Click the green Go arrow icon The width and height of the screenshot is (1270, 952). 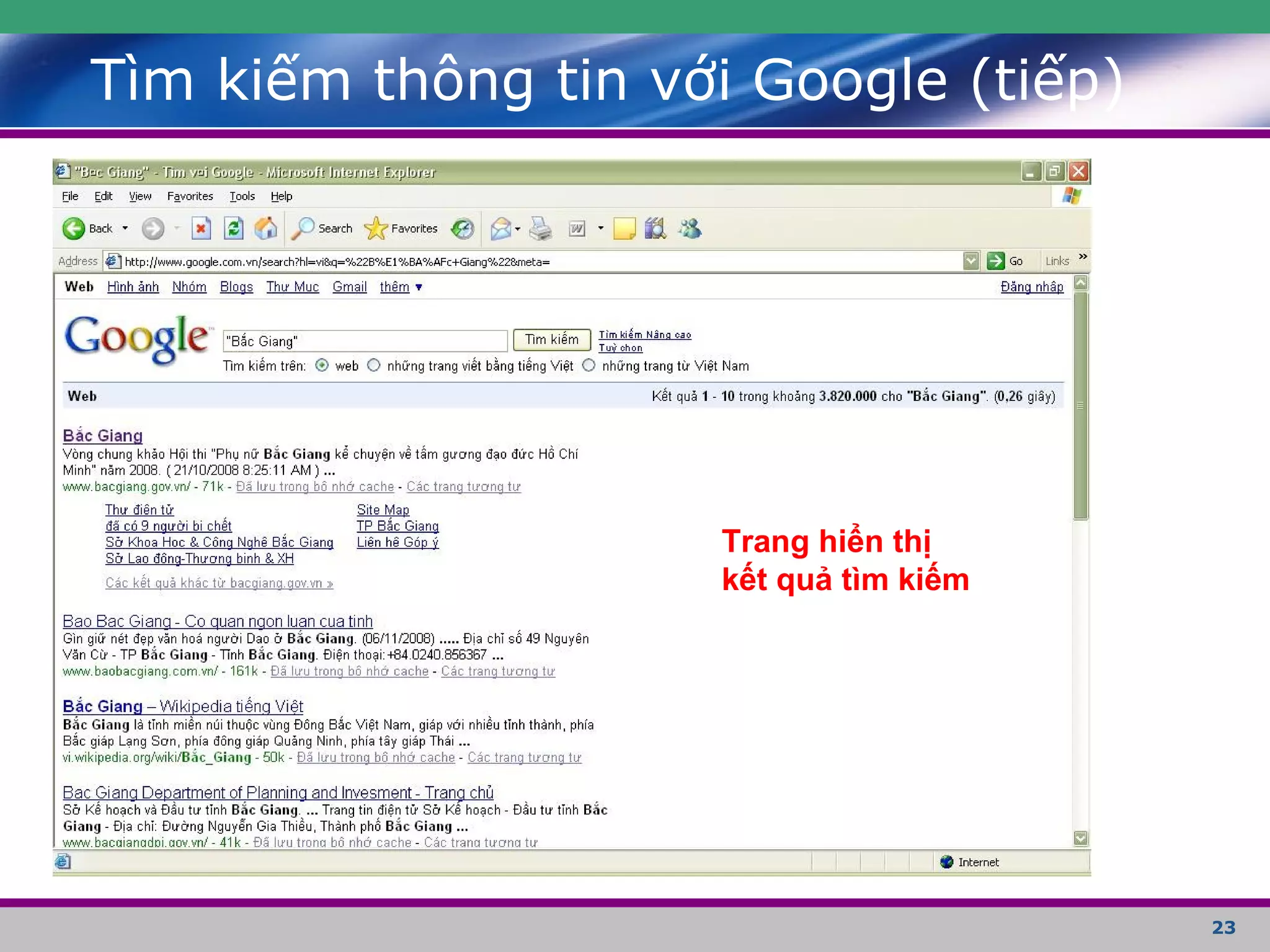[x=995, y=261]
